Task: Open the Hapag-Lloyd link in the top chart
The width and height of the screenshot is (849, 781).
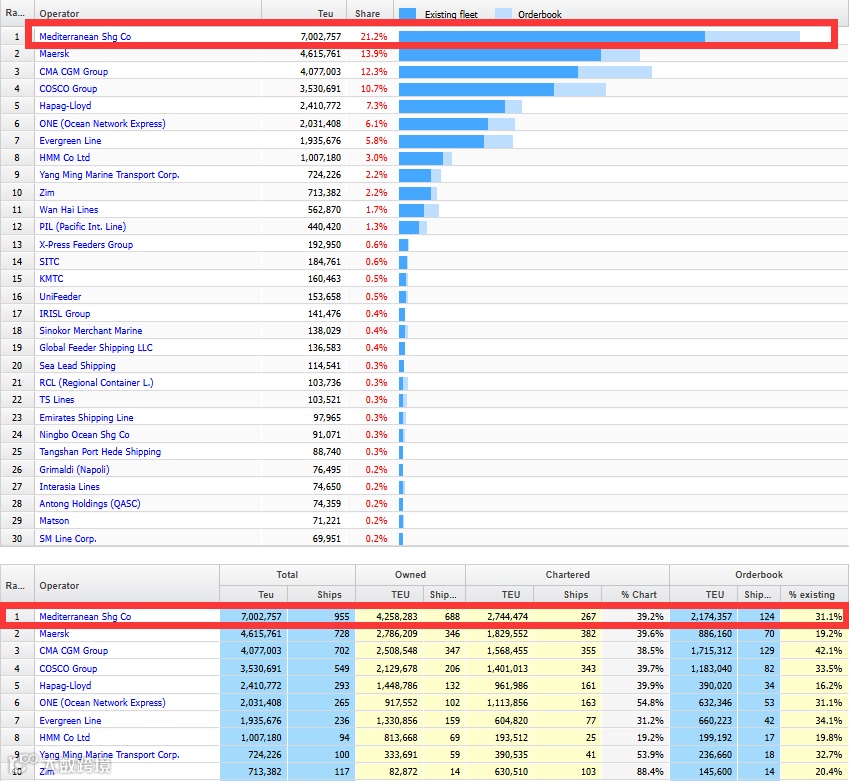Action: (x=65, y=106)
